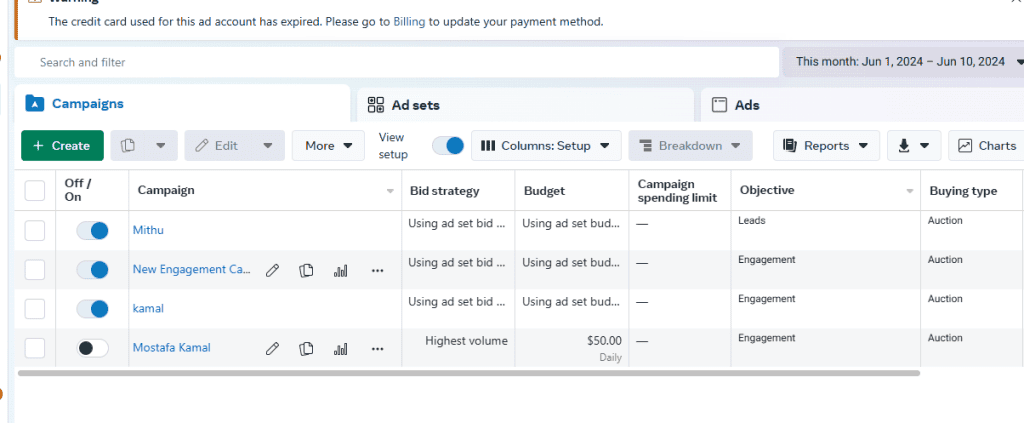This screenshot has height=423, width=1024.
Task: Duplicate the Mostafa Kamal campaign row
Action: (306, 349)
